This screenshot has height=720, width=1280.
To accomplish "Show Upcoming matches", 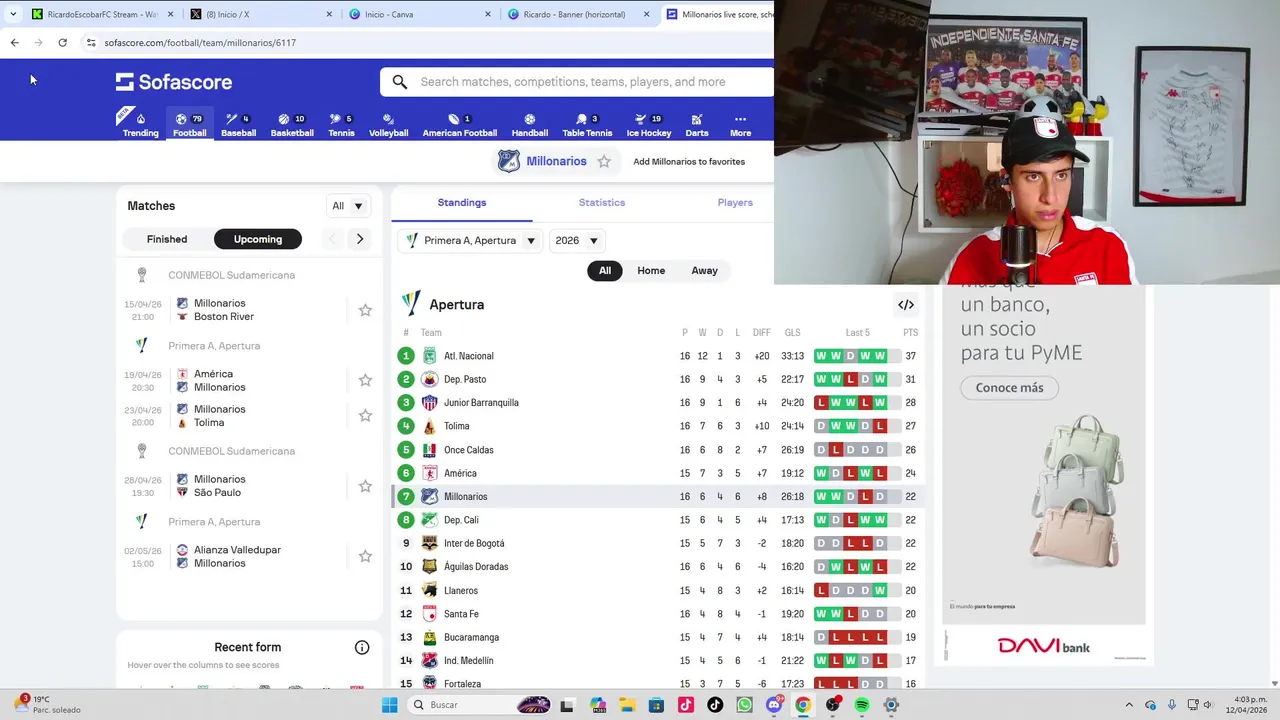I will click(258, 239).
